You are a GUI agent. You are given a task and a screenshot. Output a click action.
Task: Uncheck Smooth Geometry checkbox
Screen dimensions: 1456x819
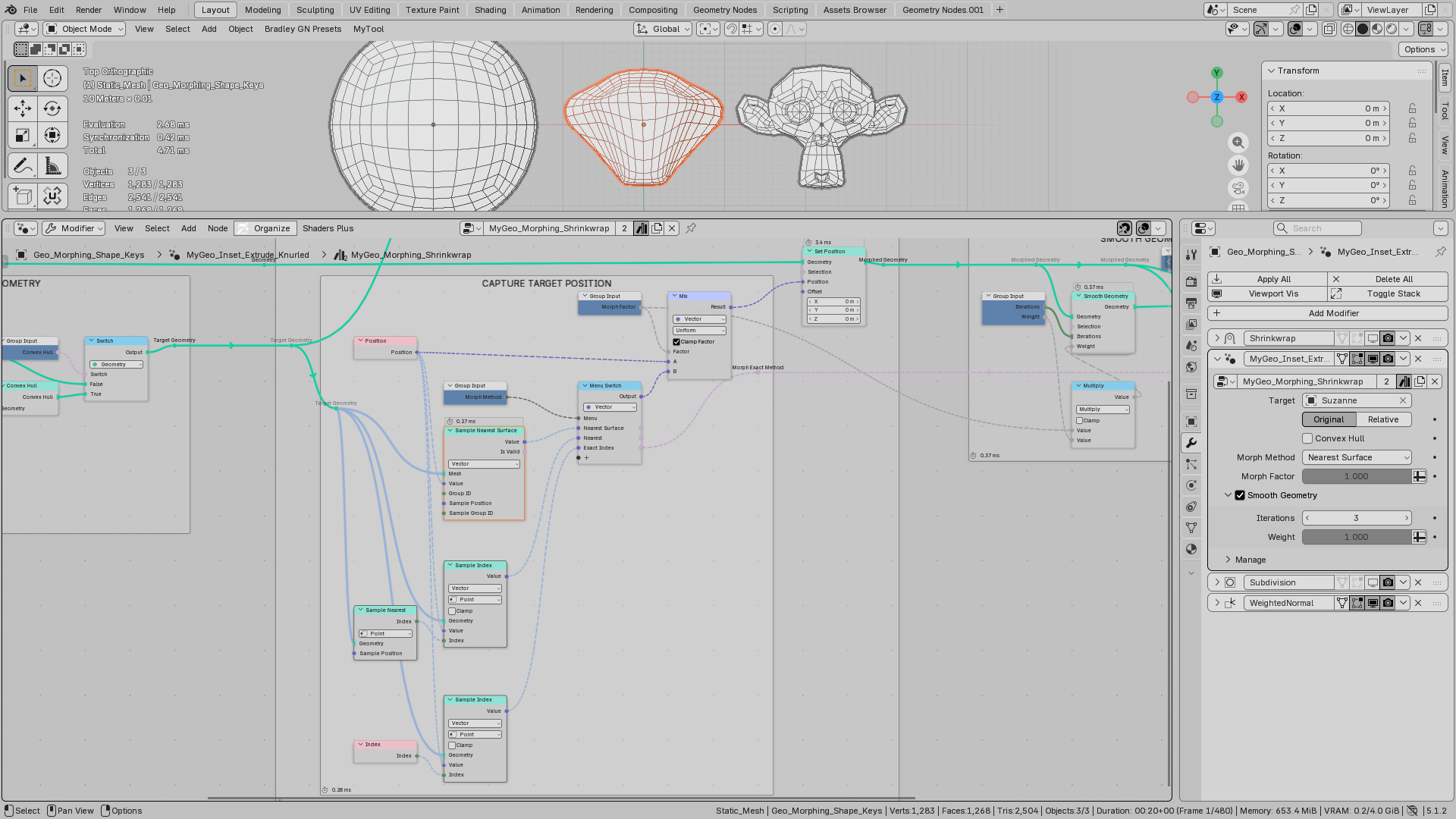(1240, 495)
